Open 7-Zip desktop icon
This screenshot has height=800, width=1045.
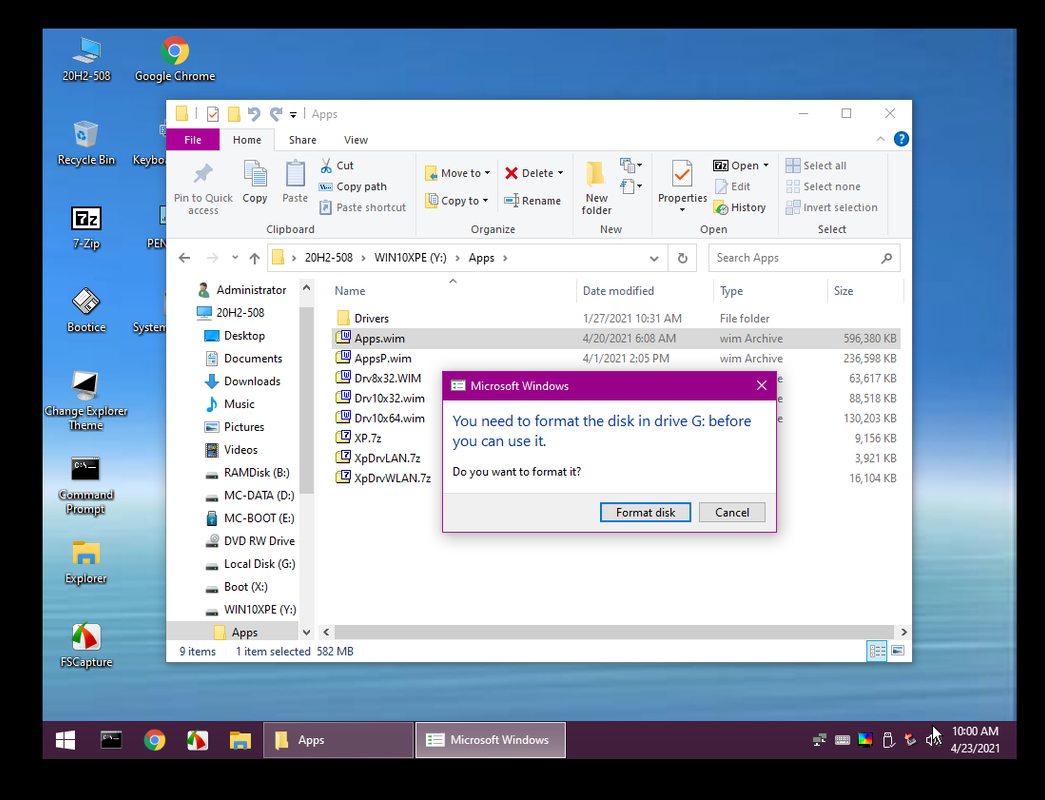pyautogui.click(x=86, y=227)
